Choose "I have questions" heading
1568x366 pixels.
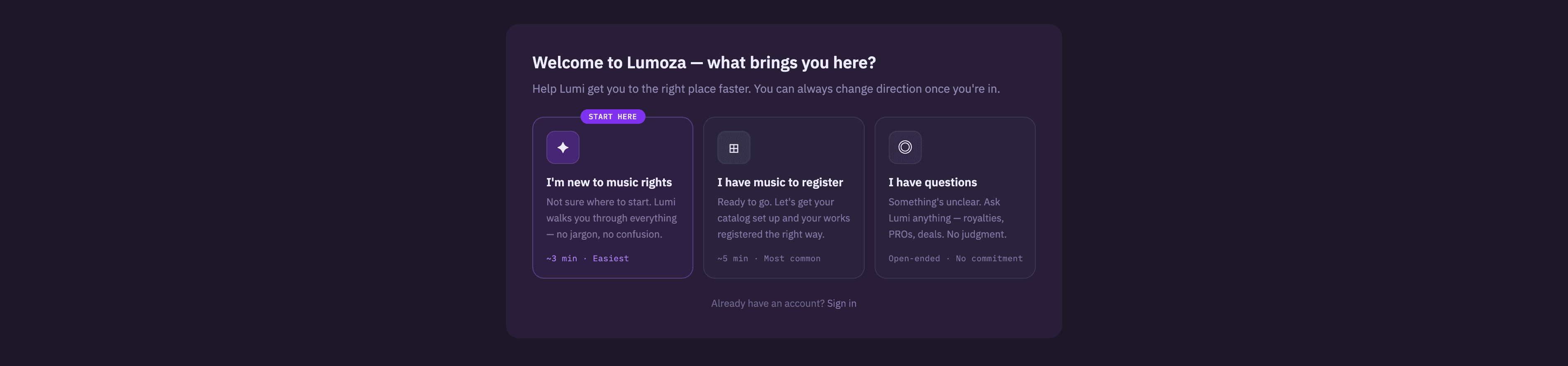932,182
